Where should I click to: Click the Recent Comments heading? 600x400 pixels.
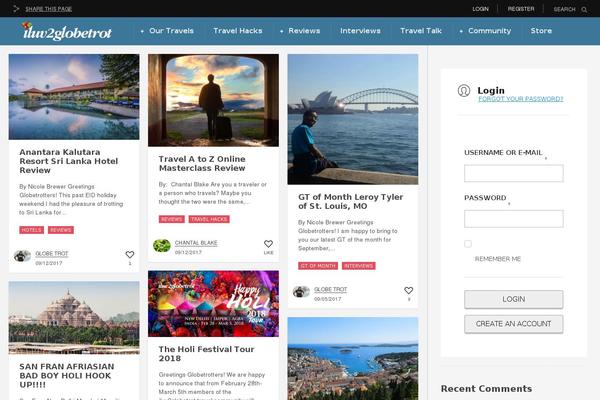(486, 389)
